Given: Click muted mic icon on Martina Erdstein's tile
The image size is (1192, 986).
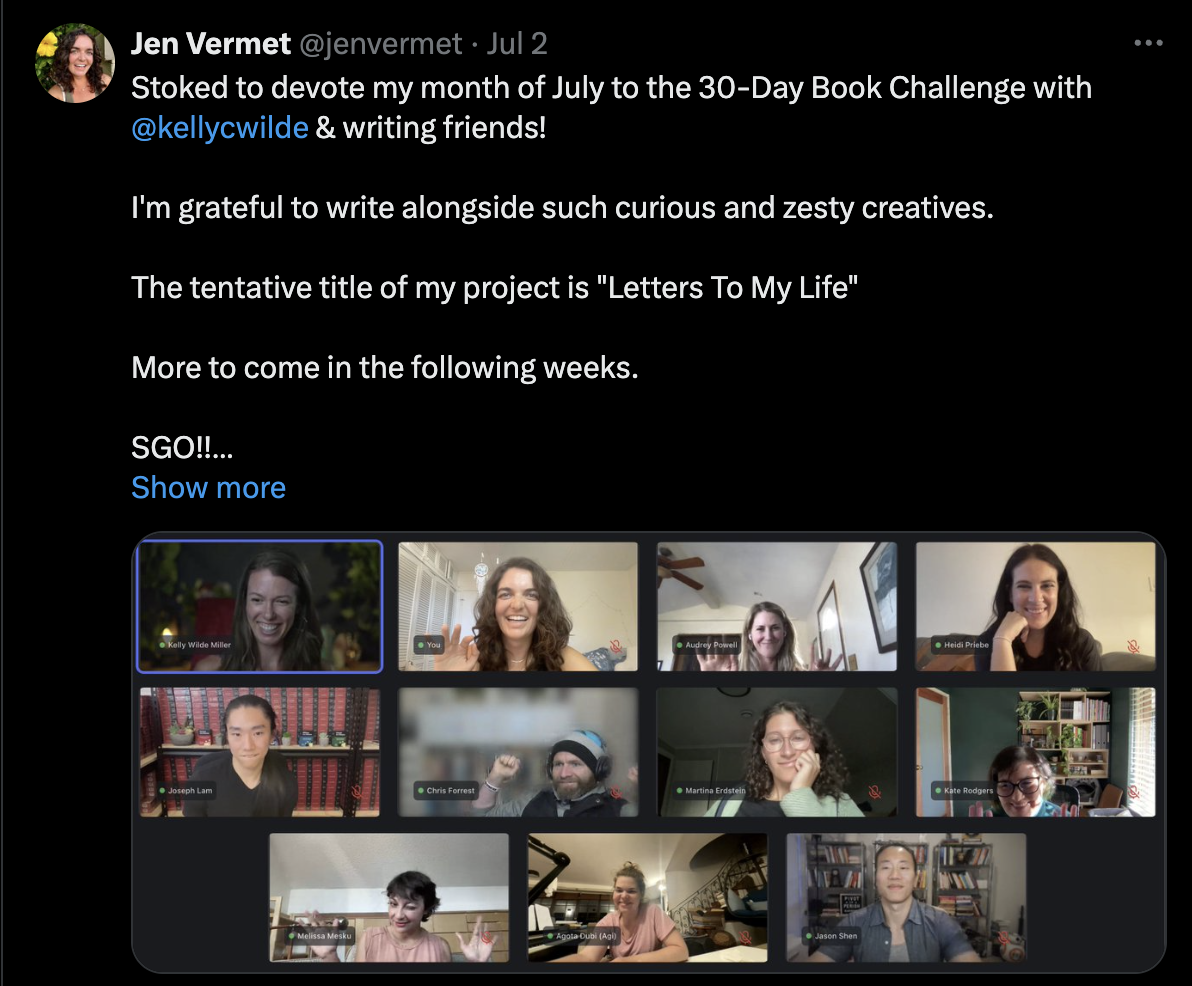Looking at the screenshot, I should pos(875,792).
